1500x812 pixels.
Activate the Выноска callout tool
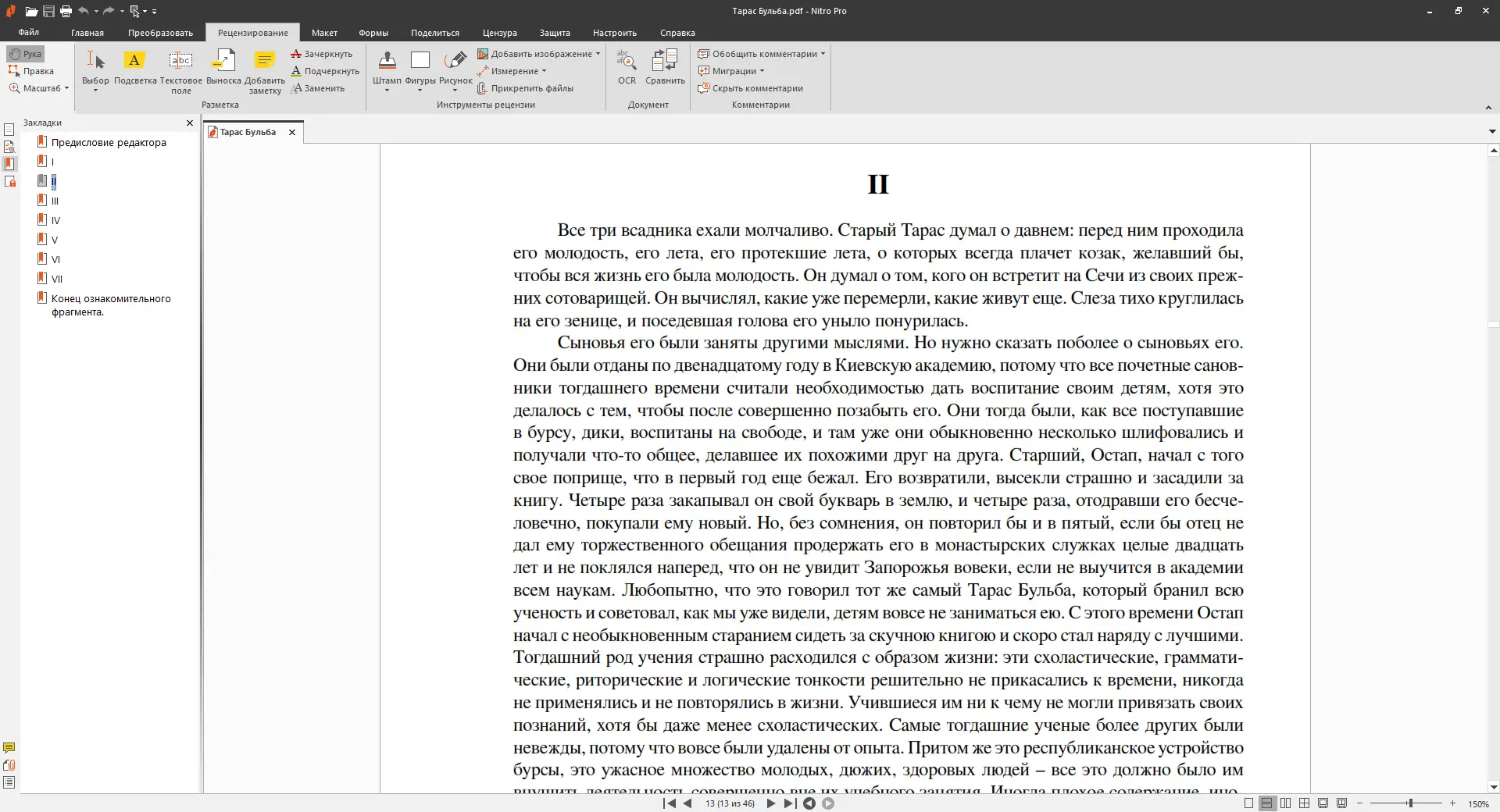tap(223, 68)
